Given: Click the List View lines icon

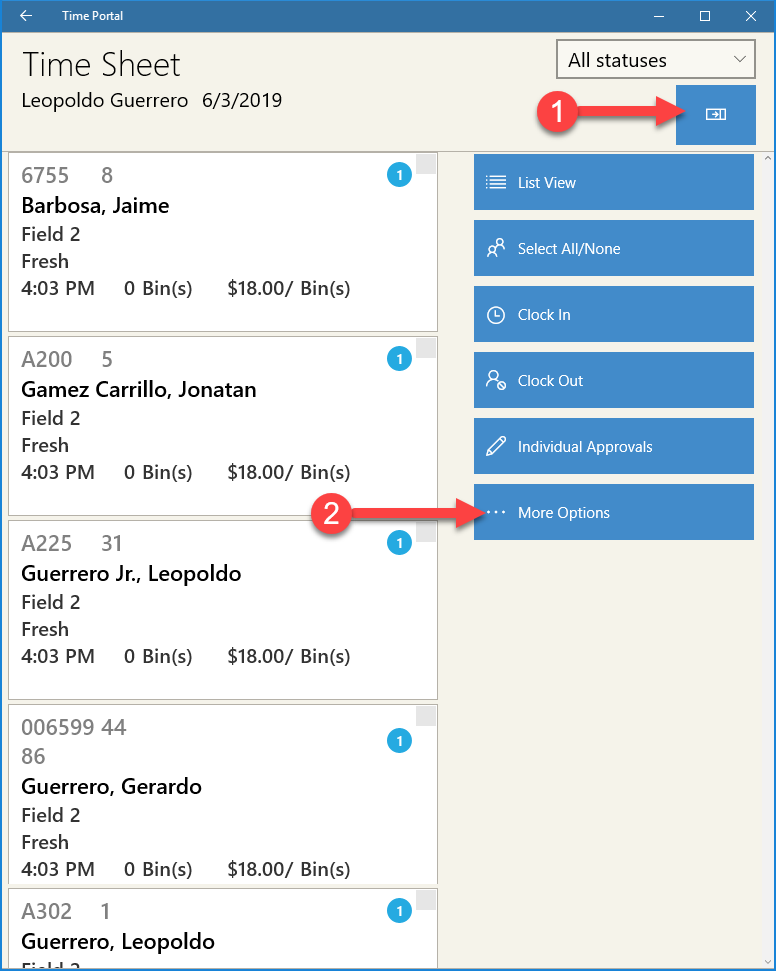Looking at the screenshot, I should pos(495,182).
